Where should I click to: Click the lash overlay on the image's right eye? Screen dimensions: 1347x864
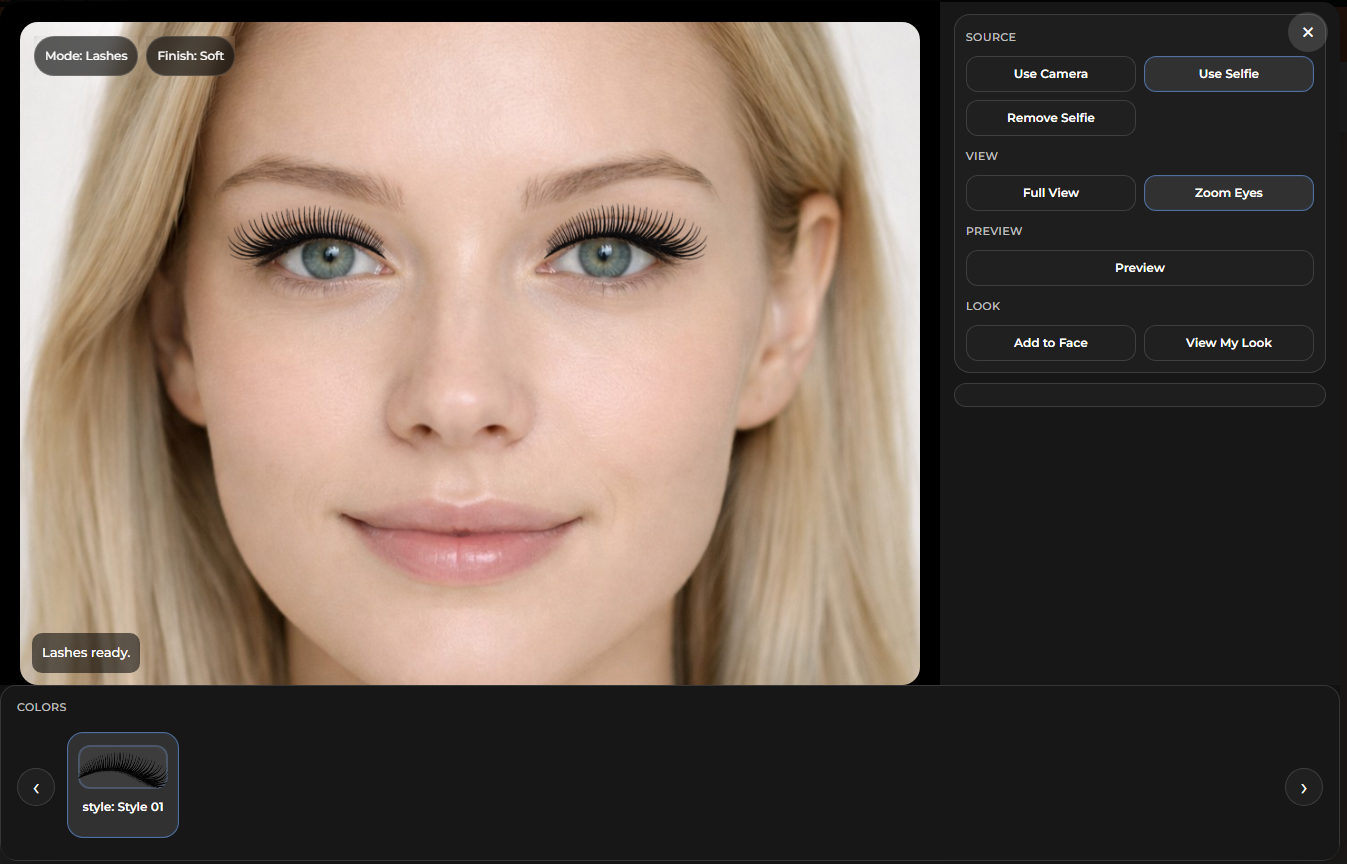coord(627,233)
